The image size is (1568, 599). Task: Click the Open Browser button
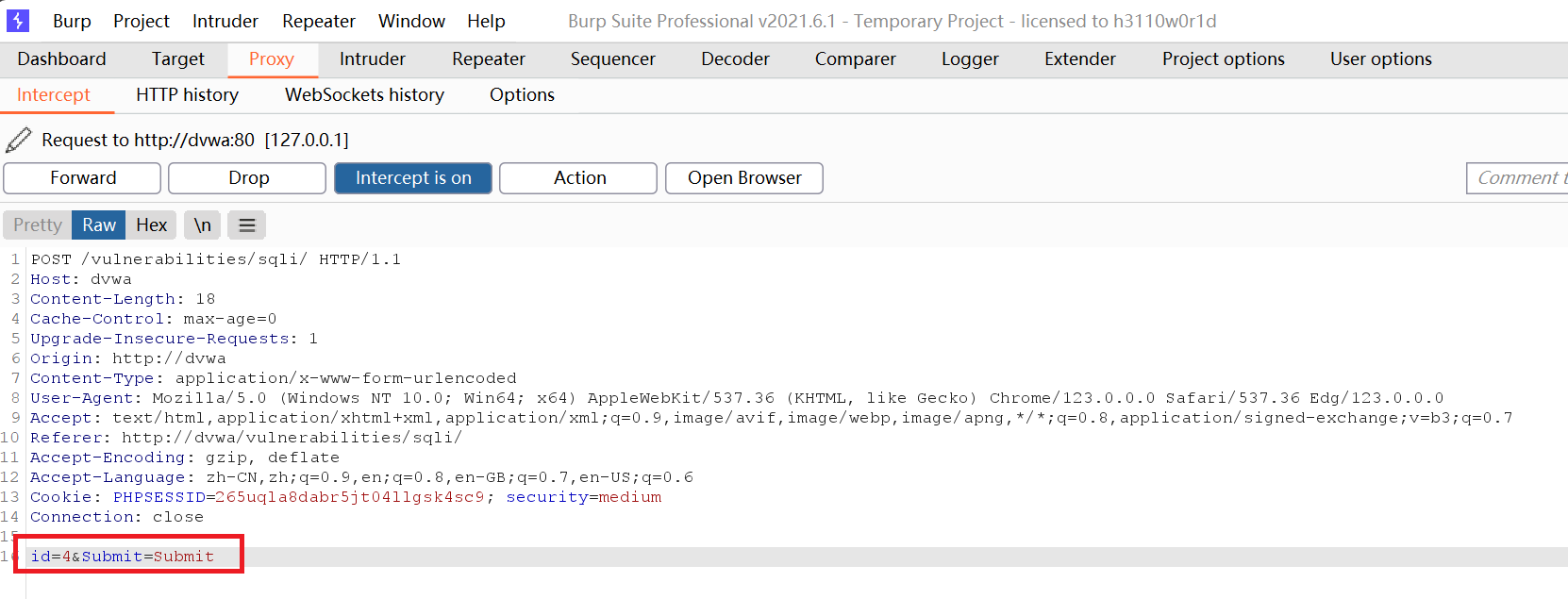click(x=744, y=178)
